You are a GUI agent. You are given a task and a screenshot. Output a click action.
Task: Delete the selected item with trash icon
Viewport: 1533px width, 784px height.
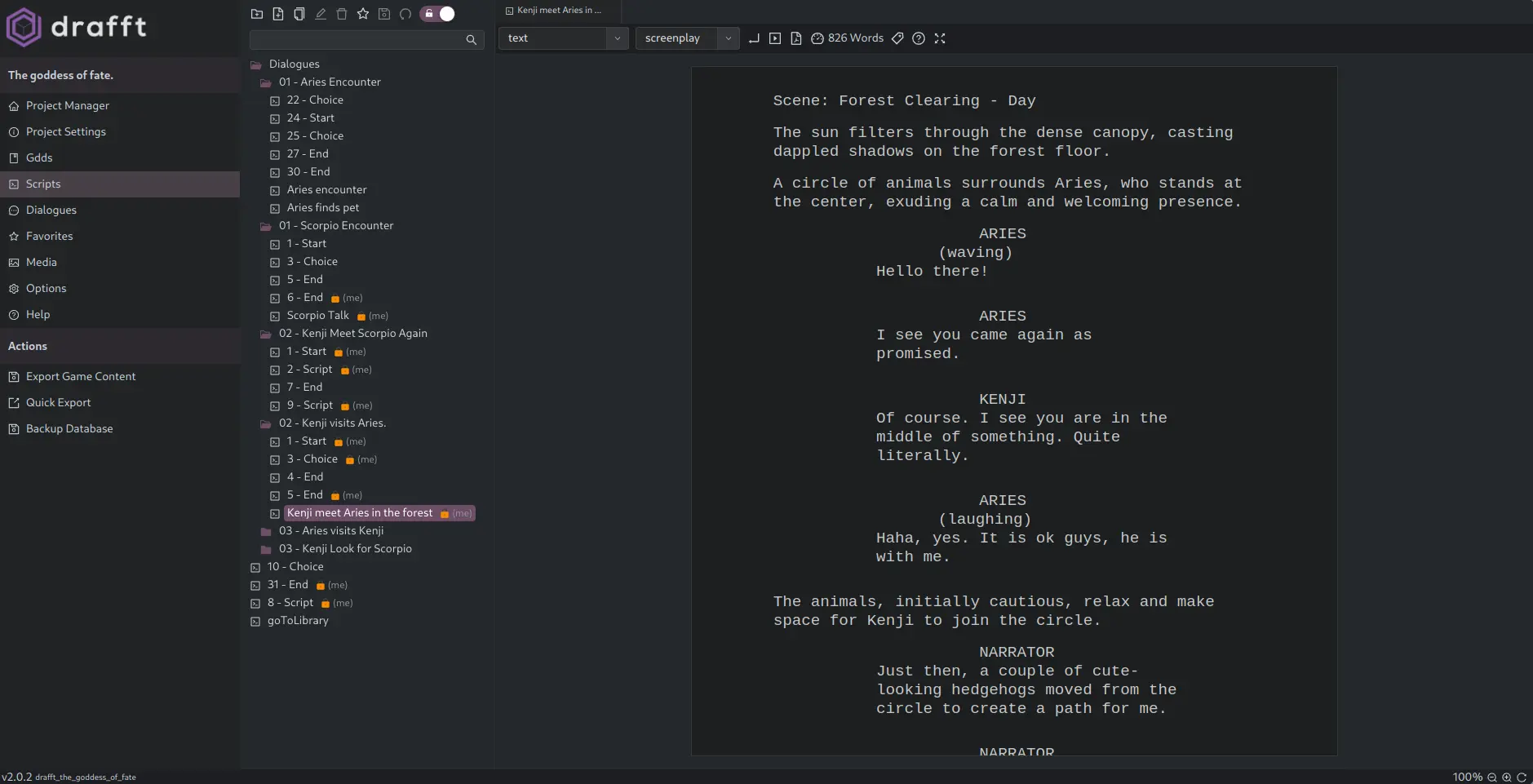click(x=343, y=14)
